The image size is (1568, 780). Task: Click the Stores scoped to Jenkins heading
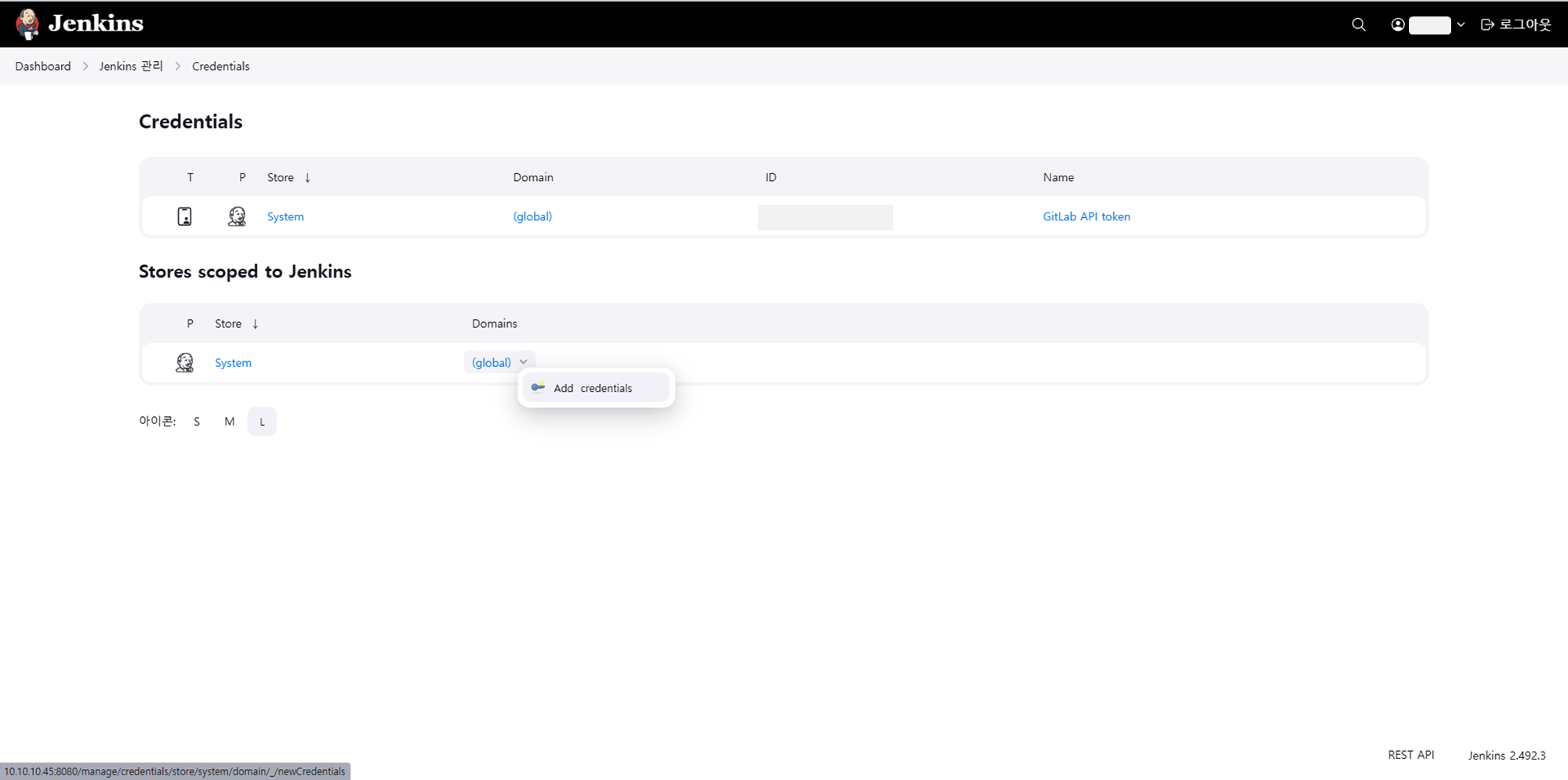[245, 272]
